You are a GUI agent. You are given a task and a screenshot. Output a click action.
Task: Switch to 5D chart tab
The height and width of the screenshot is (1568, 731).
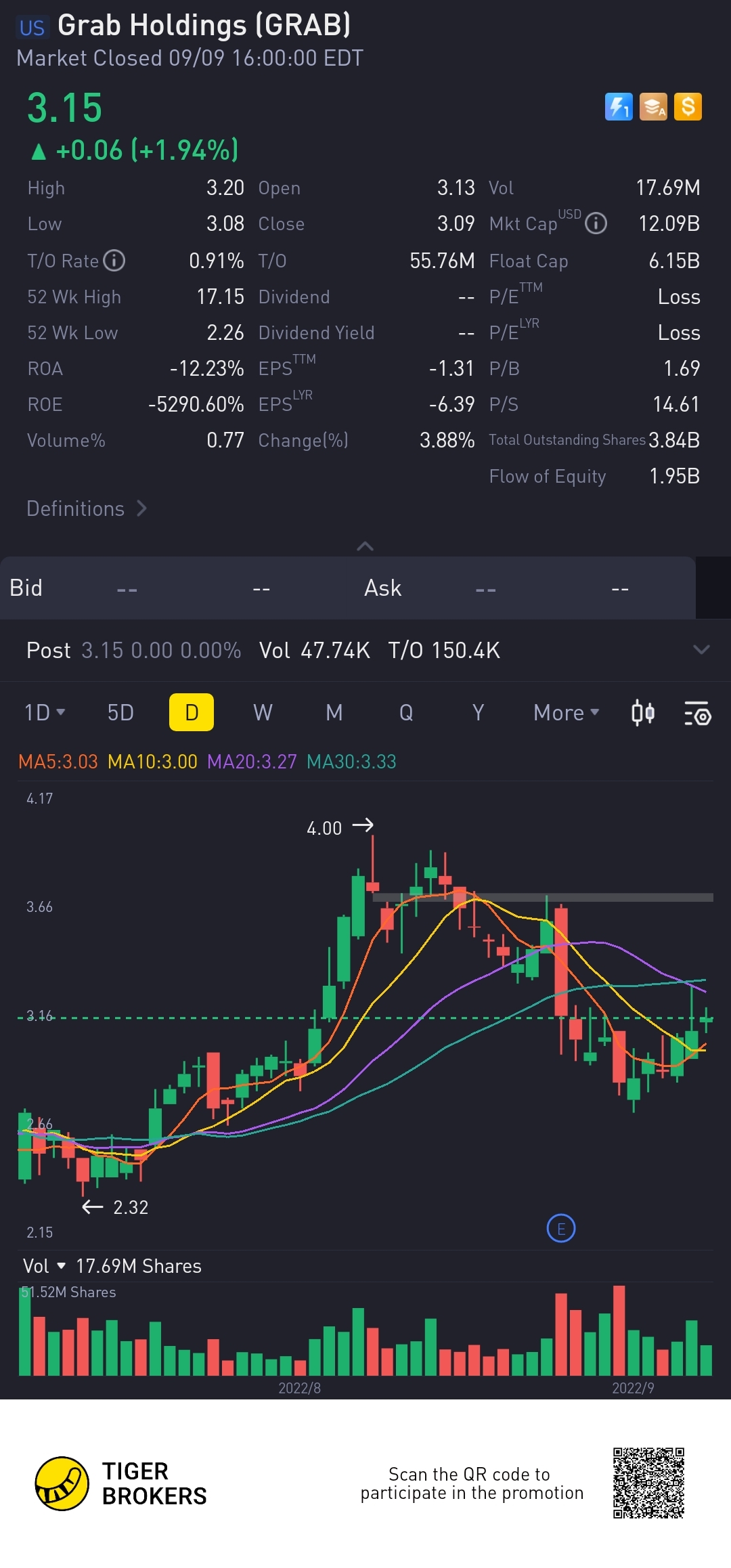(120, 712)
